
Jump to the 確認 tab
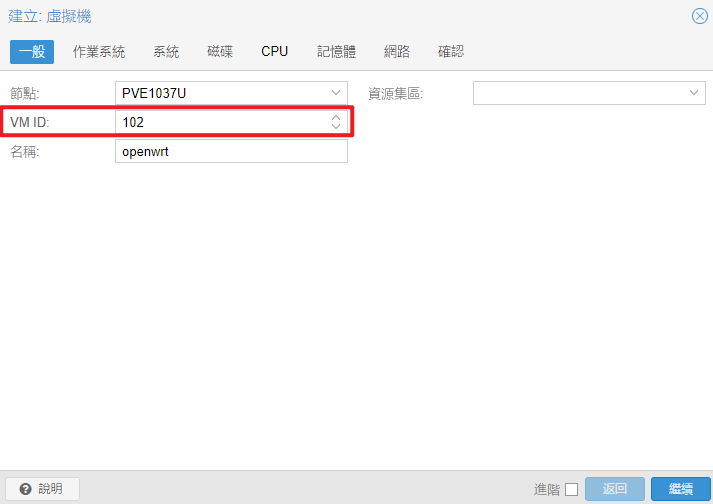(451, 51)
